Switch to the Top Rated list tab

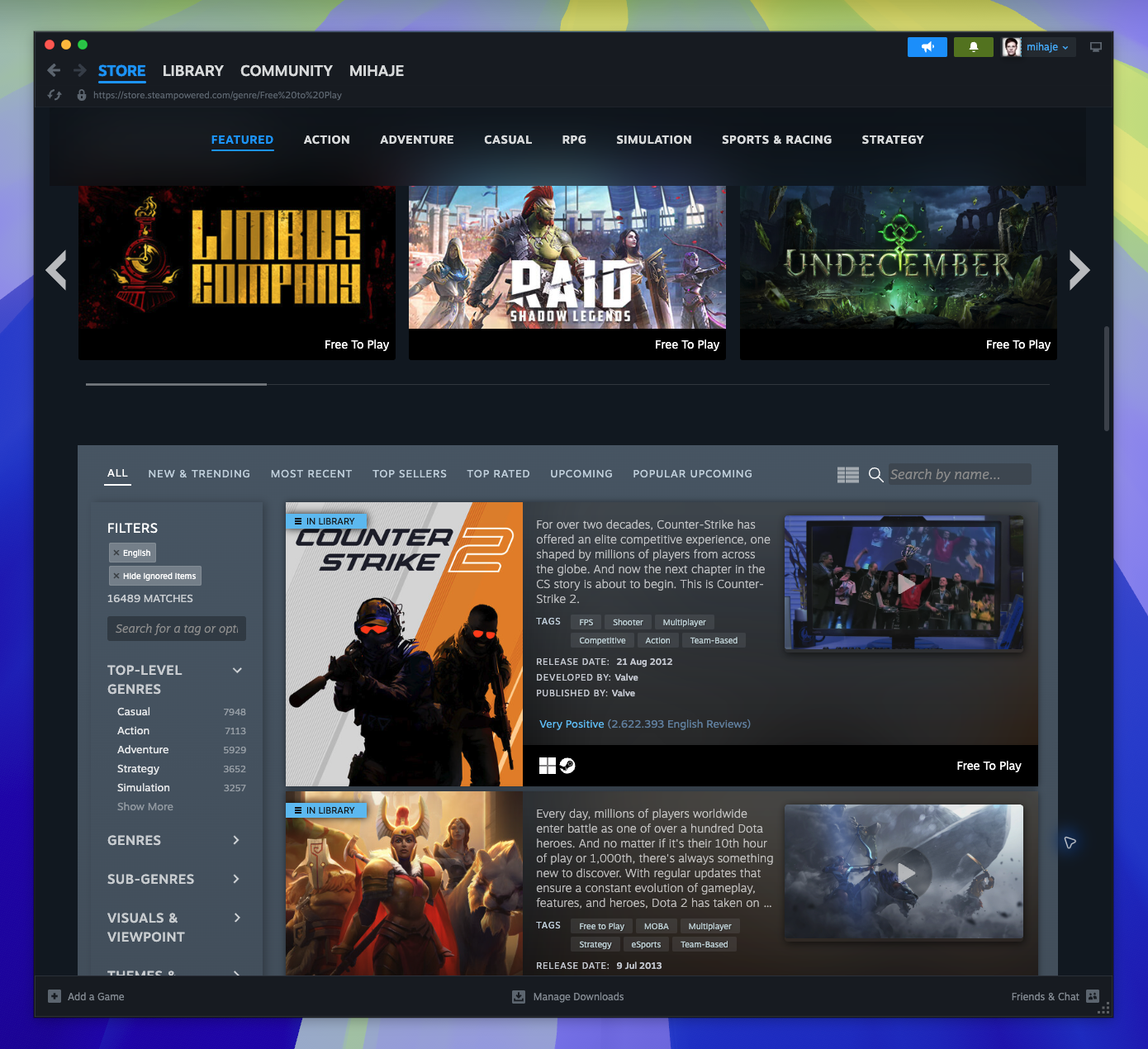point(498,473)
